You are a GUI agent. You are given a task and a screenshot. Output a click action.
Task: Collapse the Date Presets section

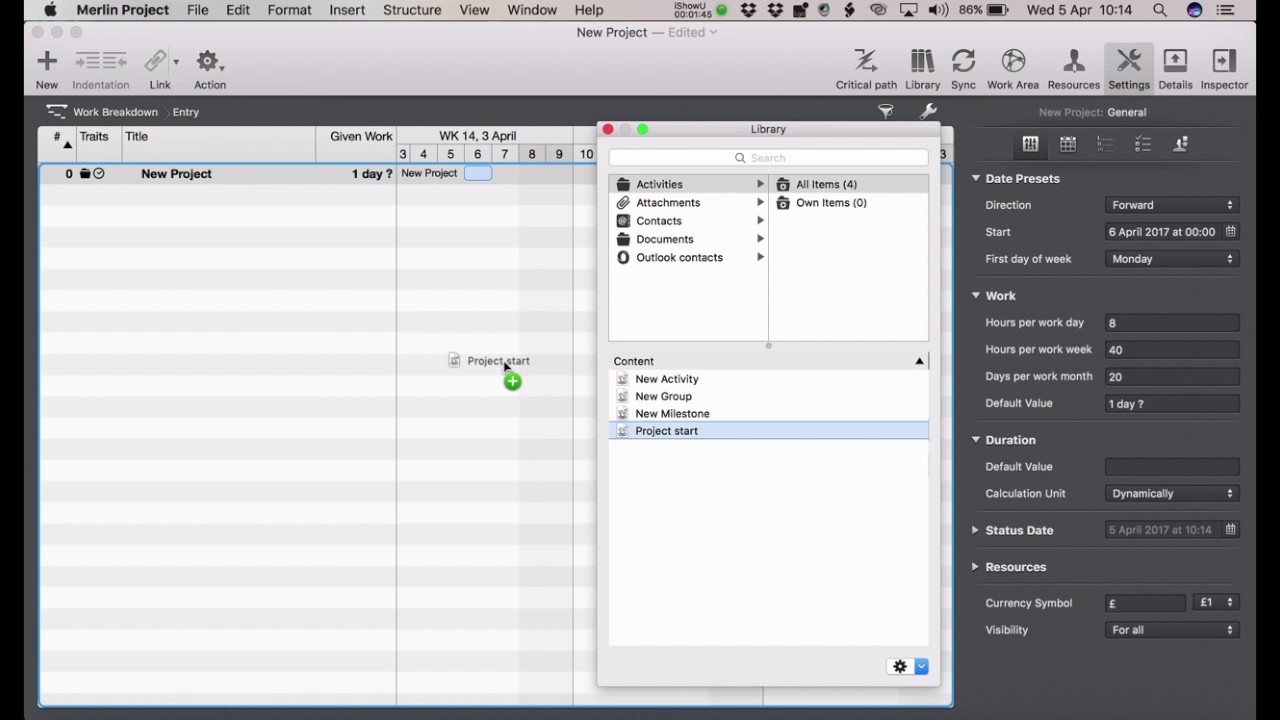975,178
